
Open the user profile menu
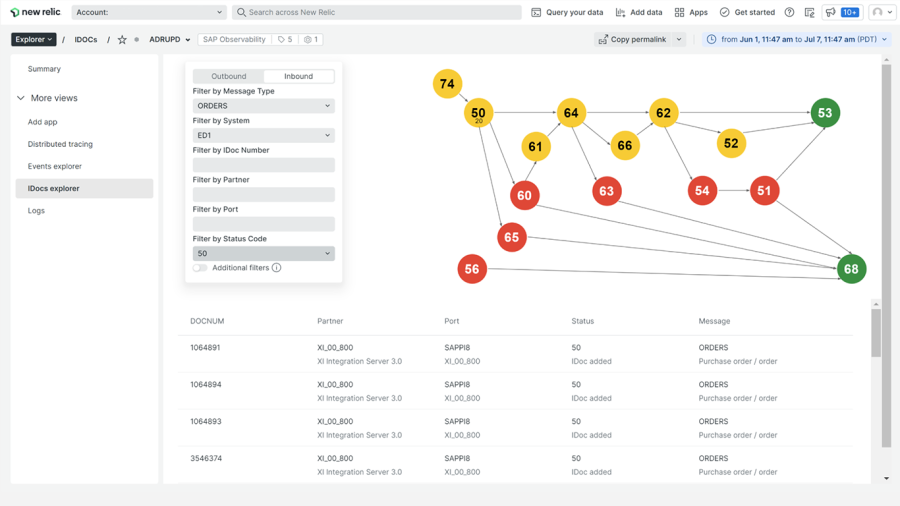pos(882,12)
